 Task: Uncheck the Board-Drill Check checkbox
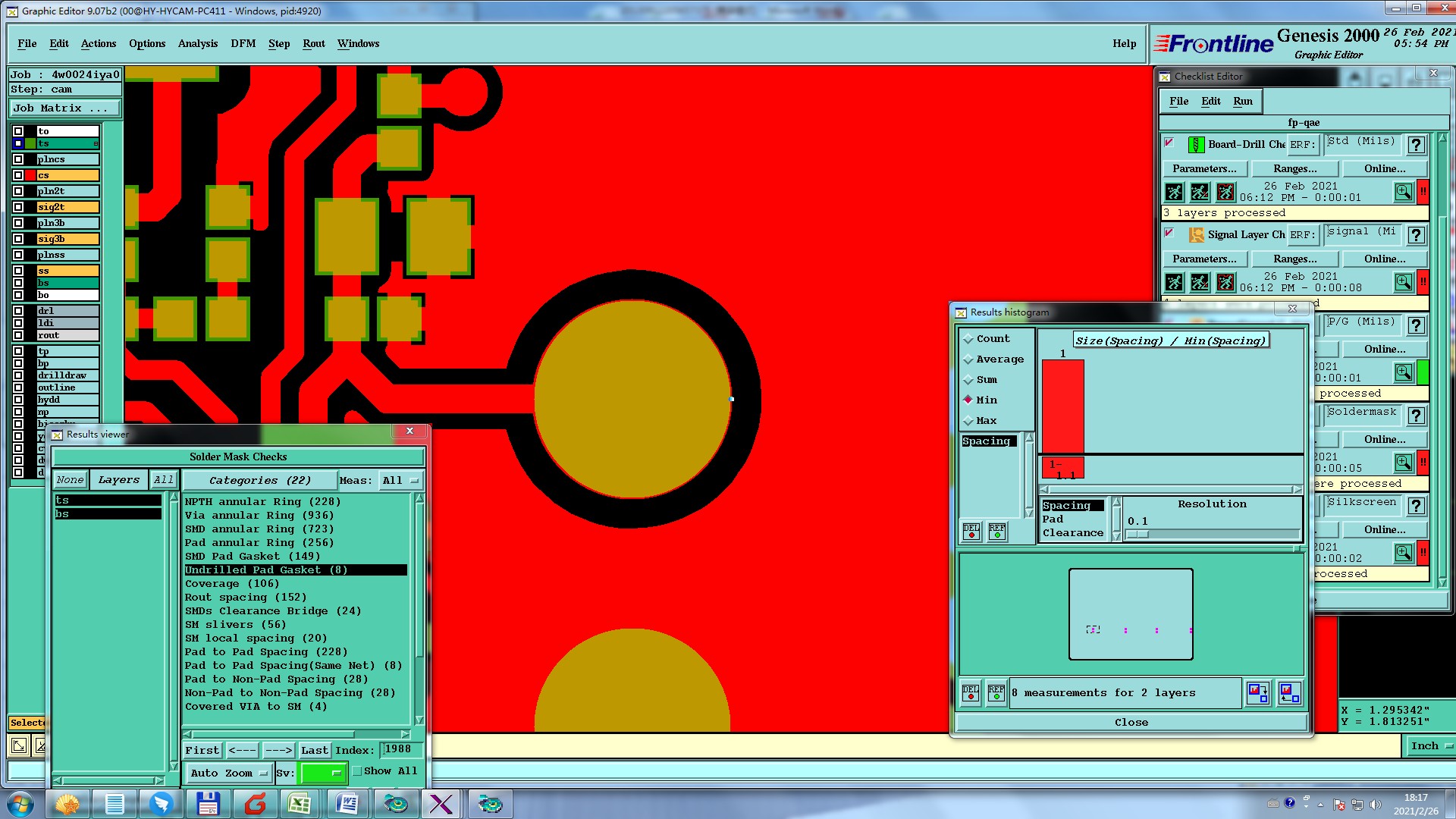(x=1169, y=143)
